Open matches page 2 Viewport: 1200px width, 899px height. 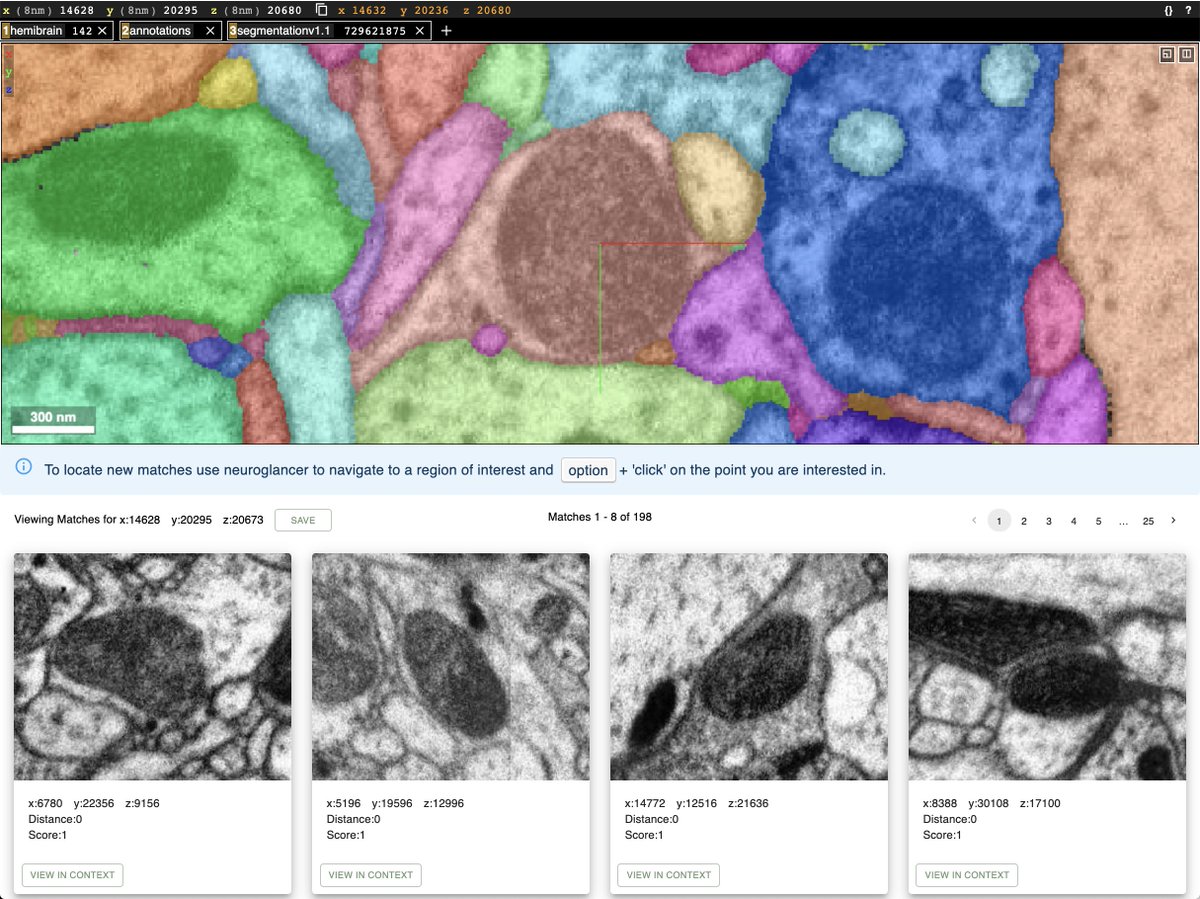1024,520
